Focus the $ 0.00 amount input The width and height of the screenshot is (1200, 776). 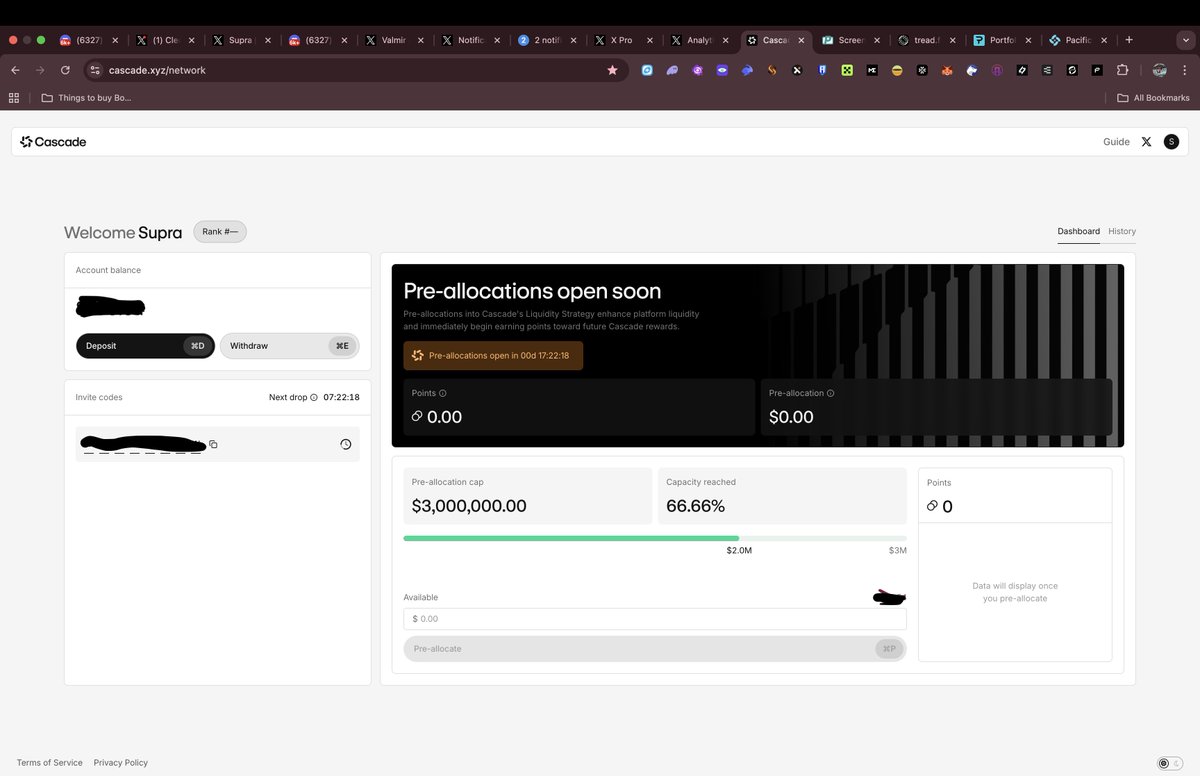[655, 619]
